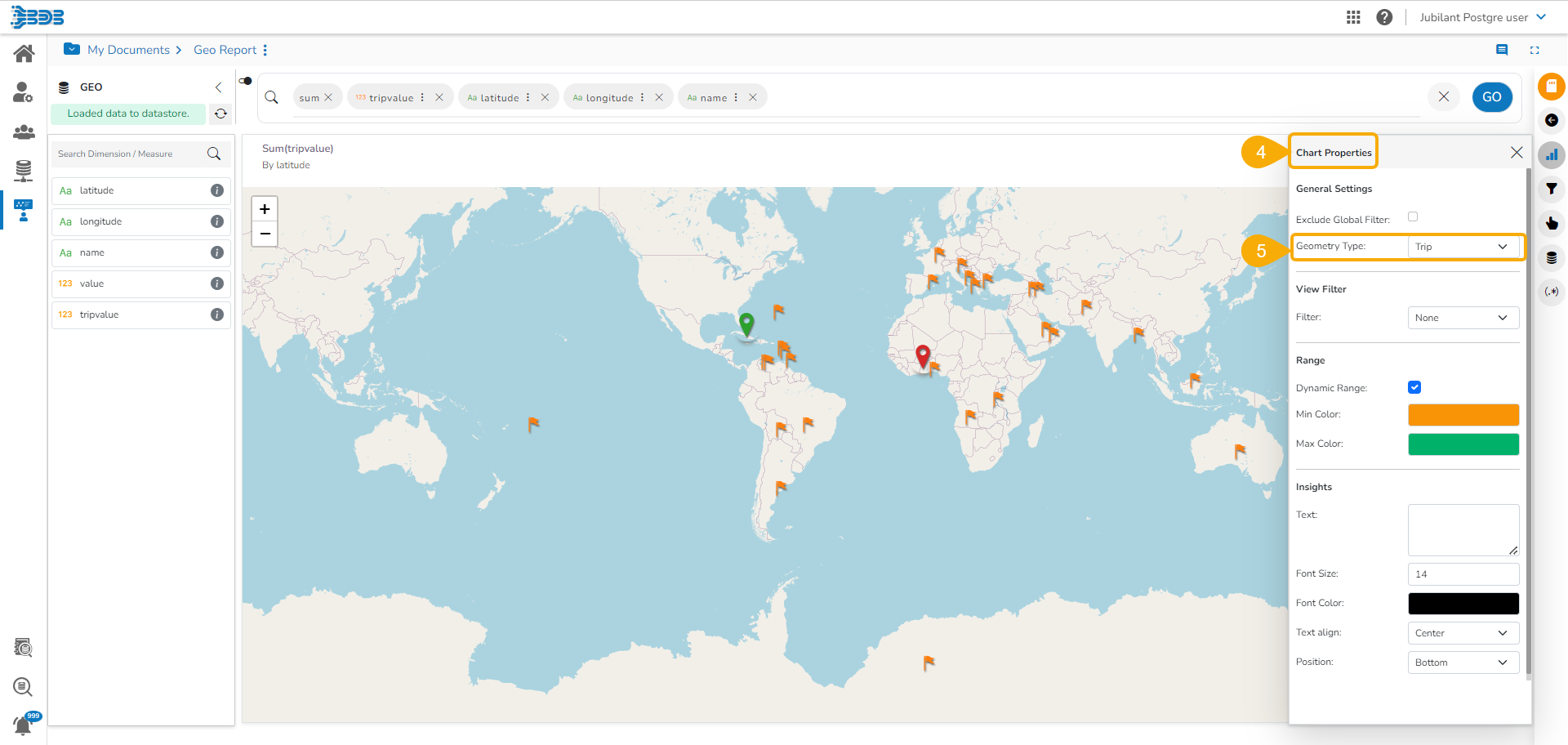Click the red map pin marker

coord(923,356)
